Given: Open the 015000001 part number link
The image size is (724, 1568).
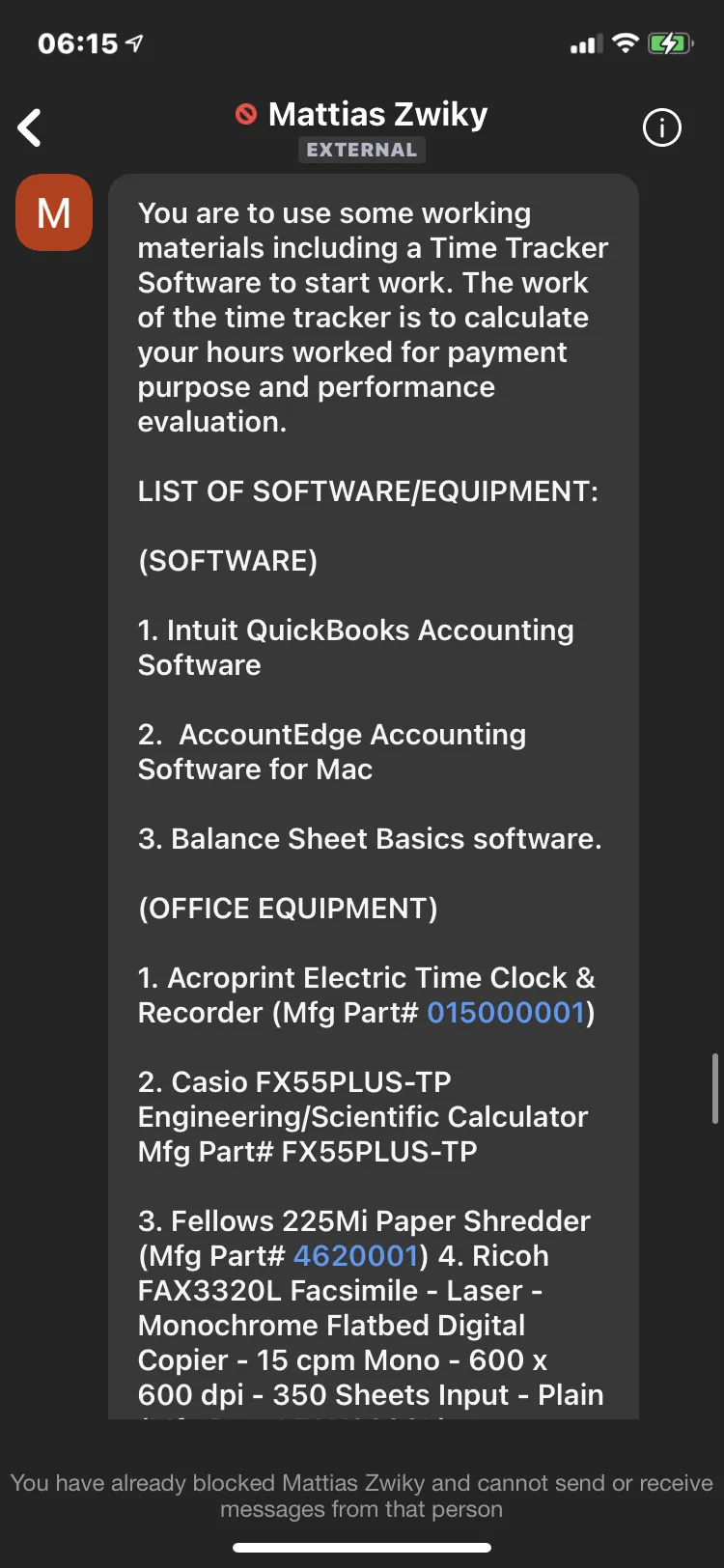Looking at the screenshot, I should 506,1012.
